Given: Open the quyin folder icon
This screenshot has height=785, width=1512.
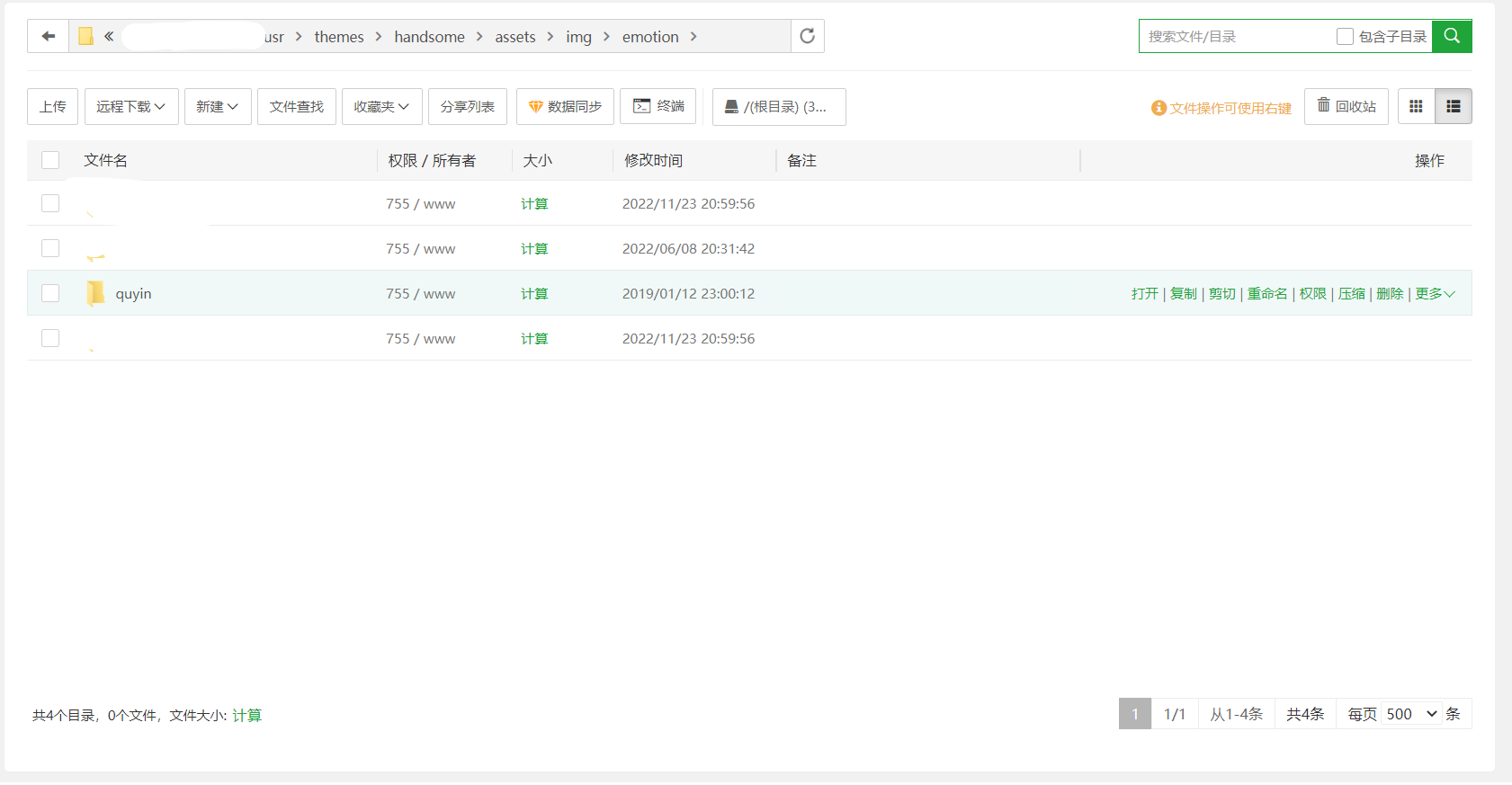Looking at the screenshot, I should pos(95,293).
